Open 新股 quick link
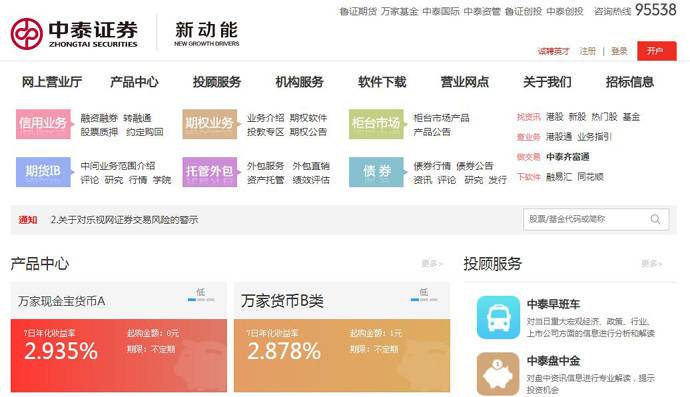 [x=577, y=117]
